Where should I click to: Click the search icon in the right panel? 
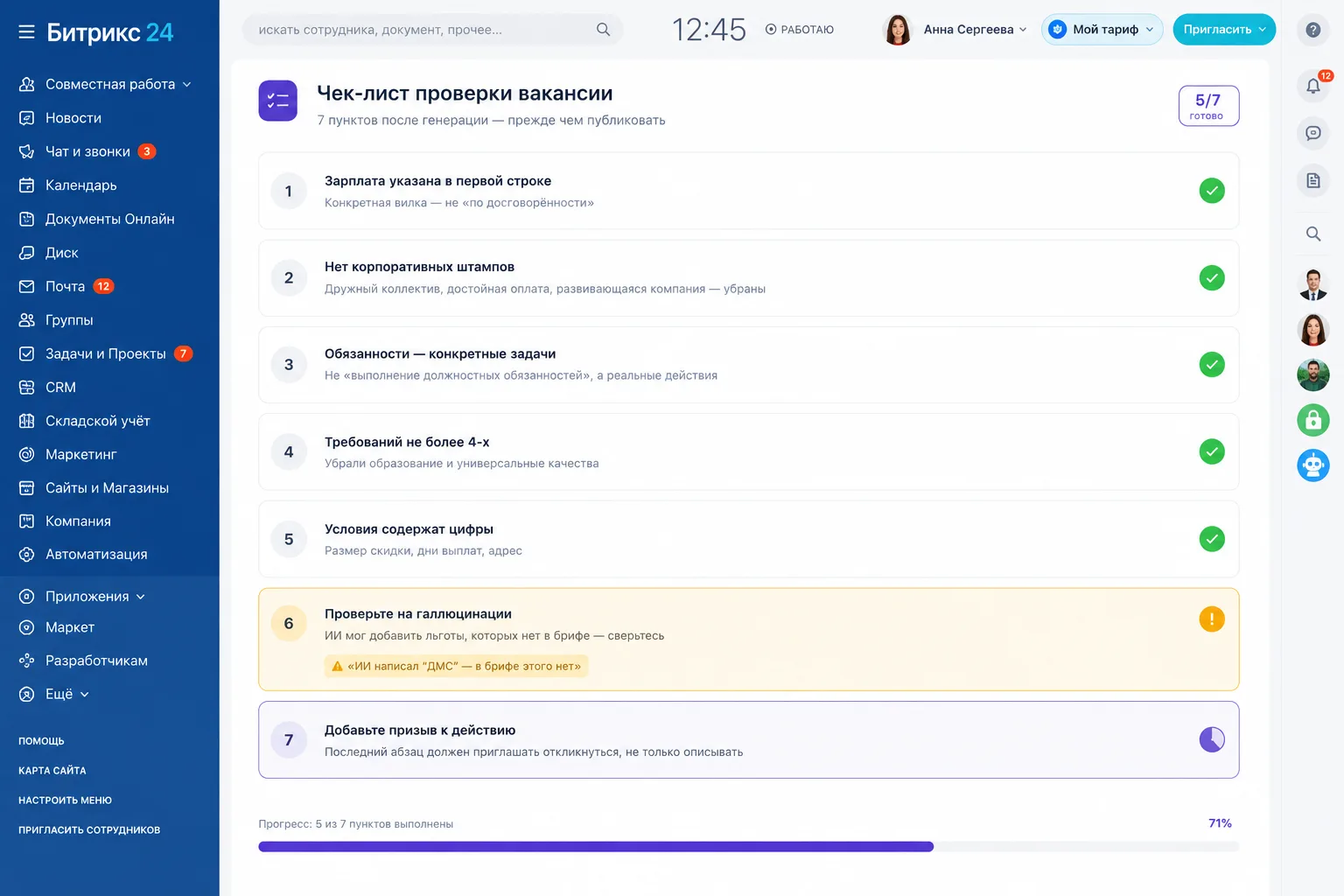click(1312, 234)
